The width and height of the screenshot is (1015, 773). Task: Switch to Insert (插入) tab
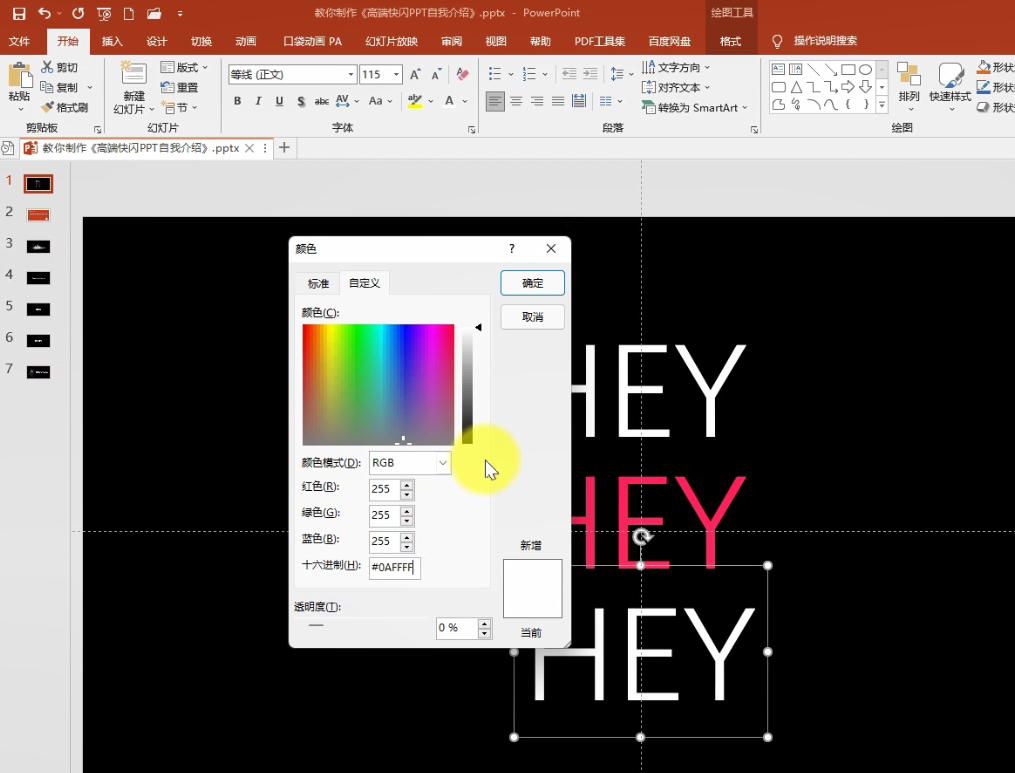(x=112, y=41)
